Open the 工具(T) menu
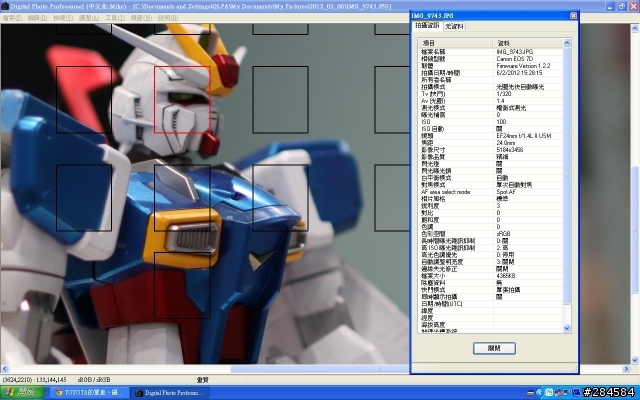Image resolution: width=640 pixels, height=400 pixels. tap(115, 18)
